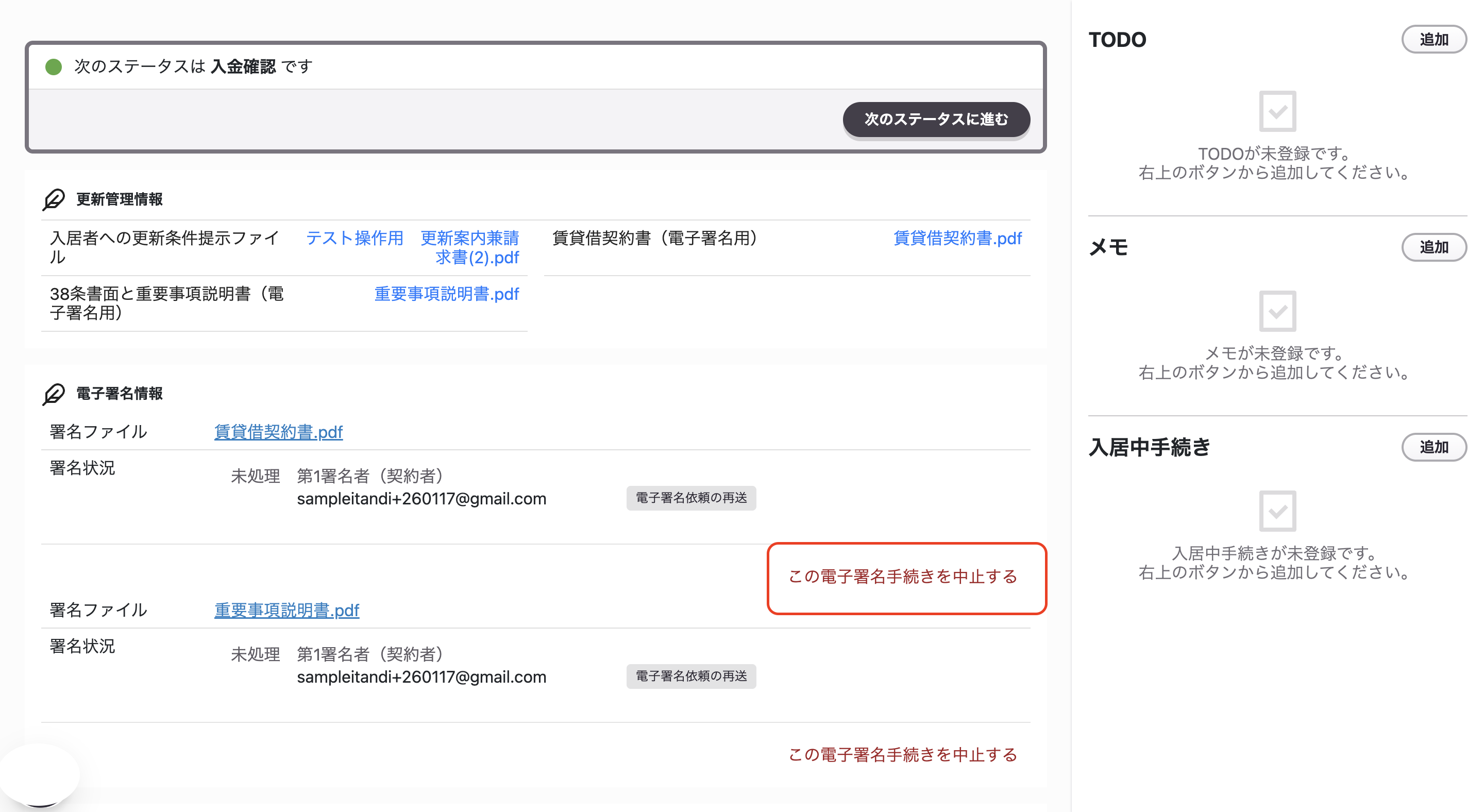
Task: Open 署名ファイル 賃貸借契約書.pdf link
Action: 278,432
